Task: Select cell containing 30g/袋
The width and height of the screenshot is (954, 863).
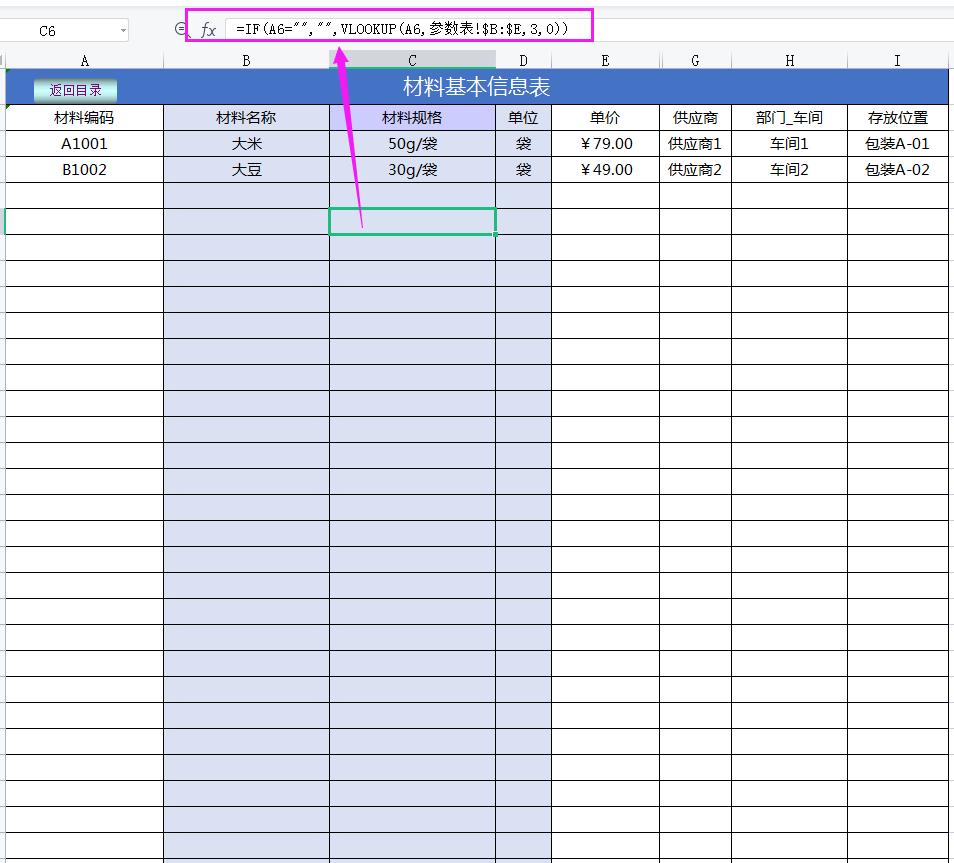Action: [x=413, y=170]
